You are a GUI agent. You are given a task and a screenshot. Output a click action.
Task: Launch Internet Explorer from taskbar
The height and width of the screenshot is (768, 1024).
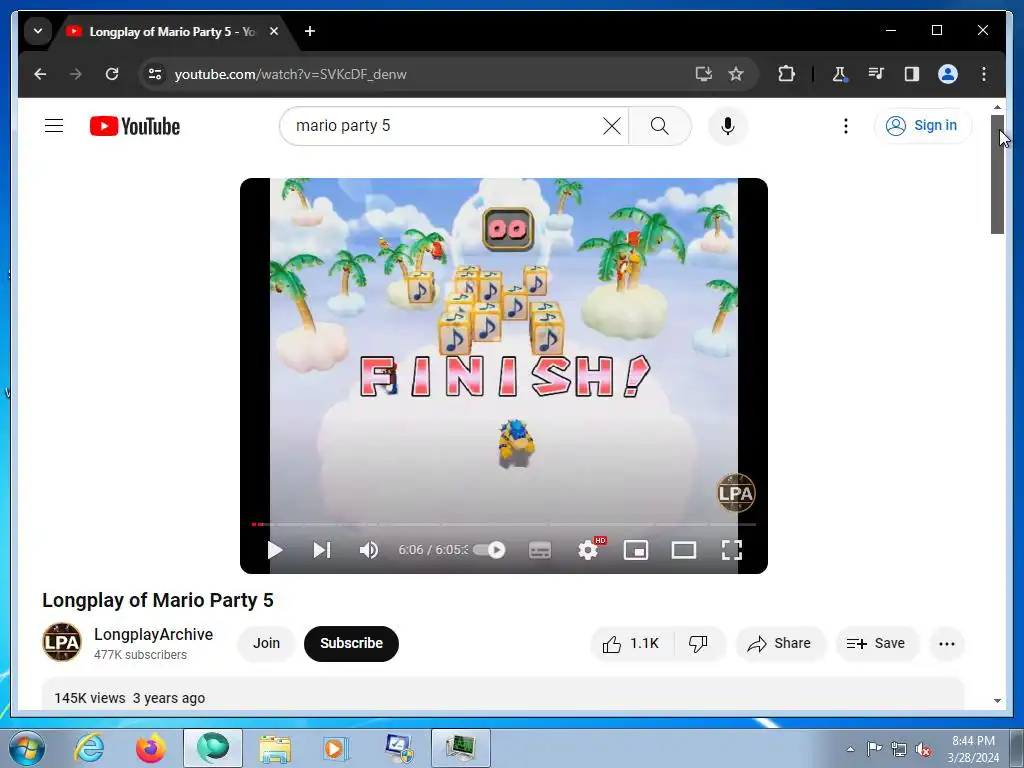pyautogui.click(x=89, y=748)
